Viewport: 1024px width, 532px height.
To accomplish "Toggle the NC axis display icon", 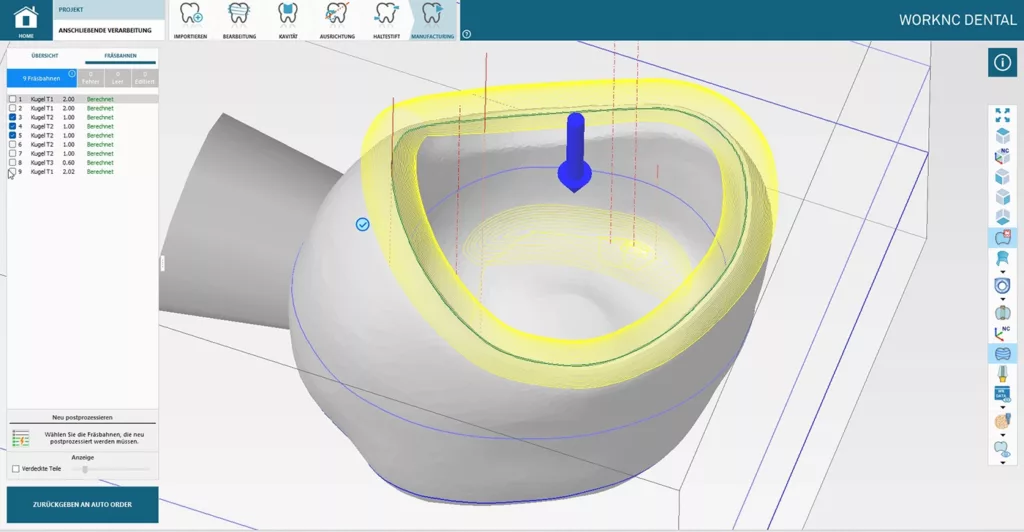I will tap(1002, 333).
